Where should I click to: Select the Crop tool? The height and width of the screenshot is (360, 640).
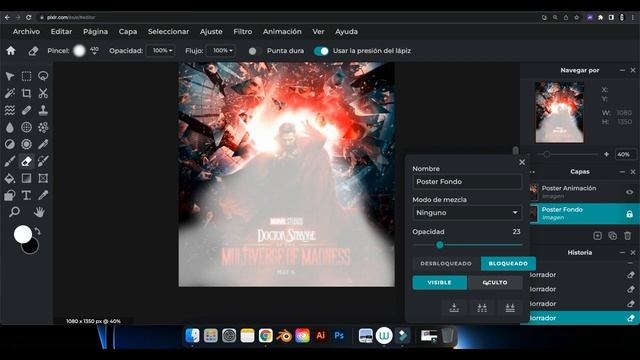click(27, 93)
